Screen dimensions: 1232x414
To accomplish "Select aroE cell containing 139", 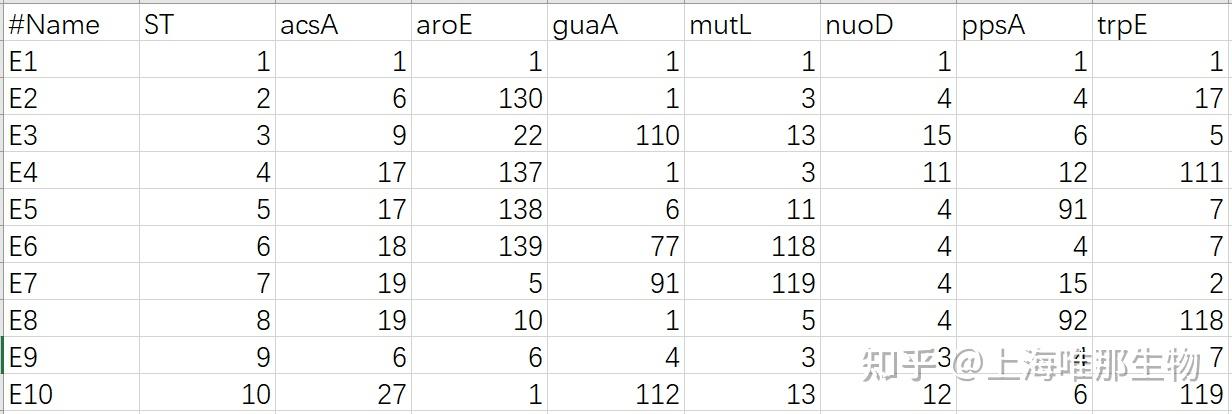I will pyautogui.click(x=479, y=246).
